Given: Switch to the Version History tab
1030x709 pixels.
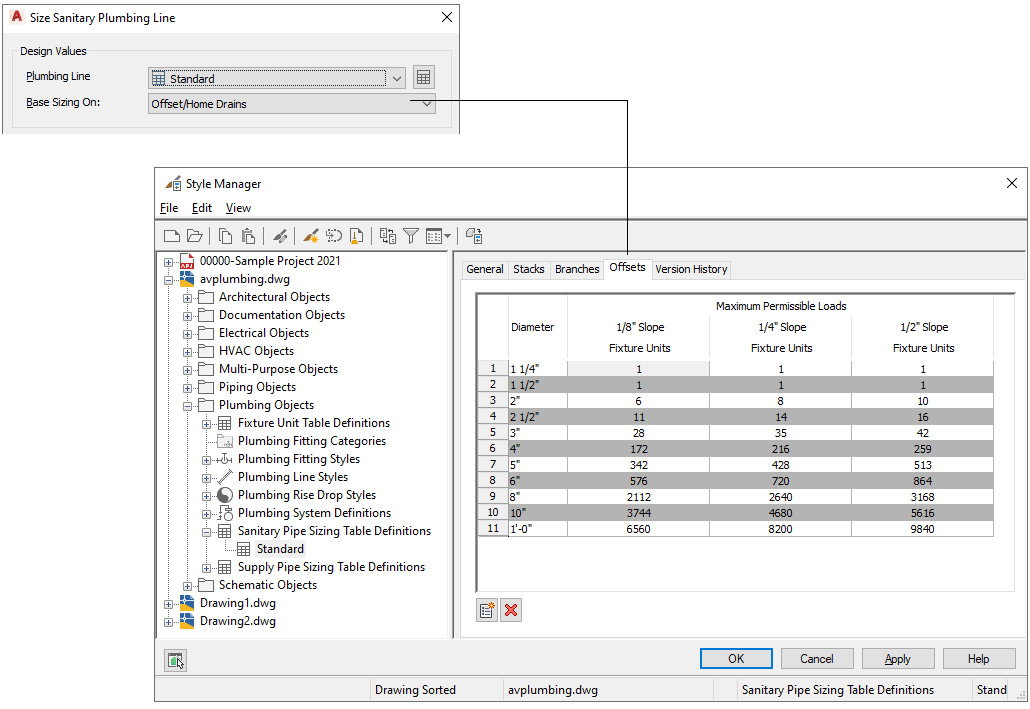Looking at the screenshot, I should click(x=691, y=269).
